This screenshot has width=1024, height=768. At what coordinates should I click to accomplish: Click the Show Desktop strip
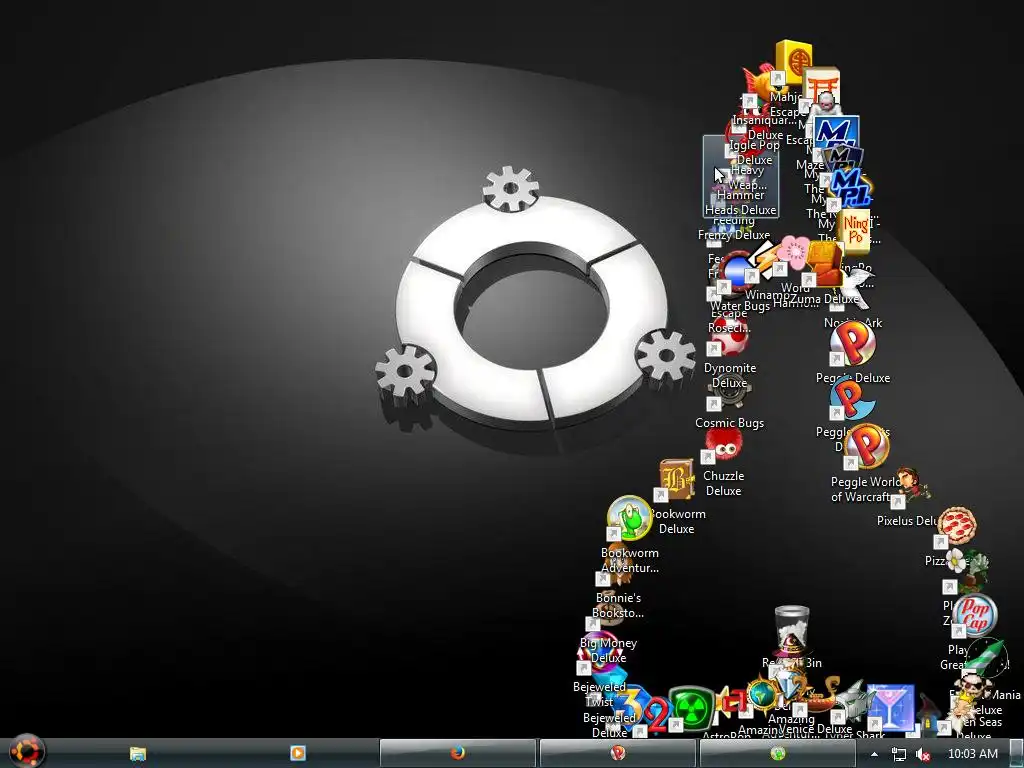coord(1016,754)
